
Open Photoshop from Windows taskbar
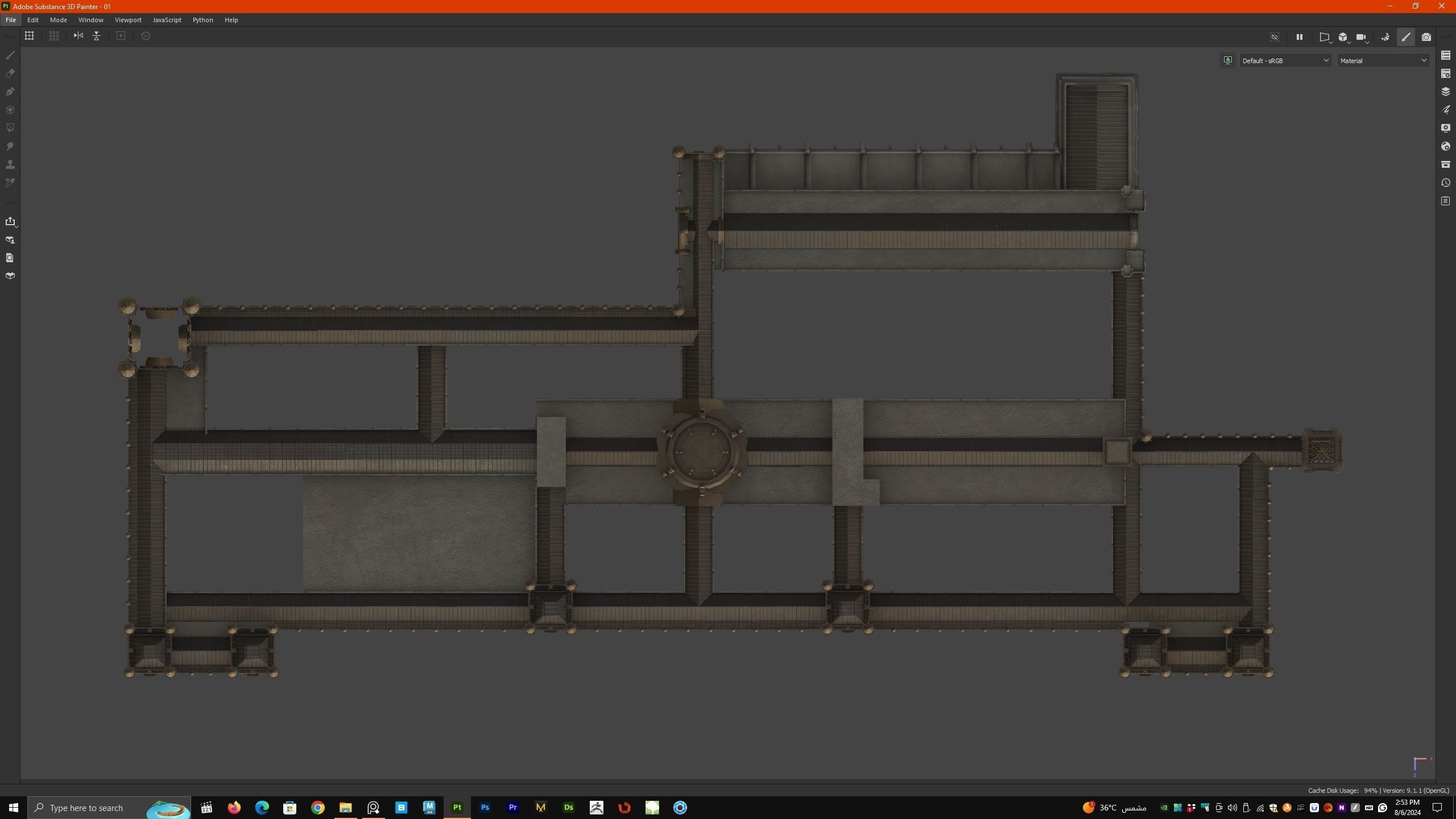pyautogui.click(x=485, y=807)
